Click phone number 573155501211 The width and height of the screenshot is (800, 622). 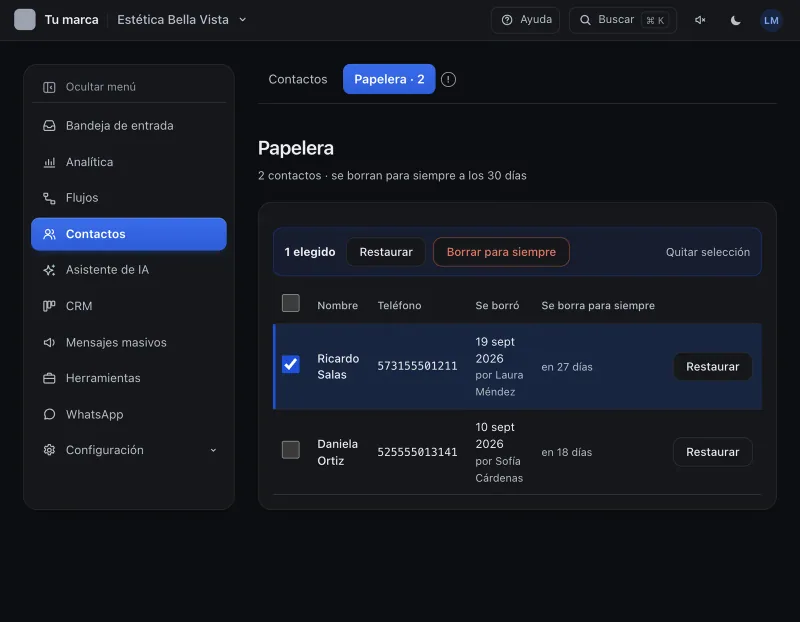pyautogui.click(x=417, y=366)
